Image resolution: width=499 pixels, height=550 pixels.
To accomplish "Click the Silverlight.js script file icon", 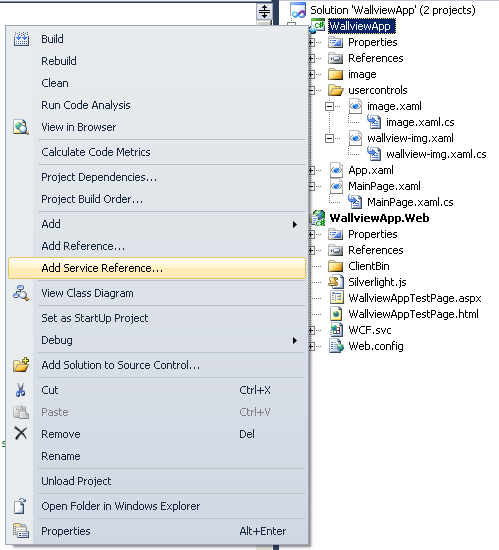I will point(336,282).
